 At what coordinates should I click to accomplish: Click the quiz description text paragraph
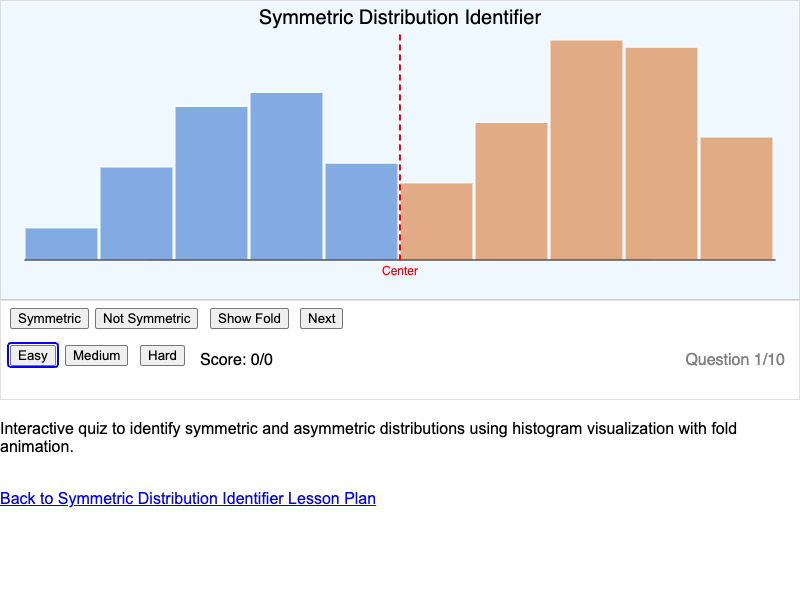[x=369, y=437]
